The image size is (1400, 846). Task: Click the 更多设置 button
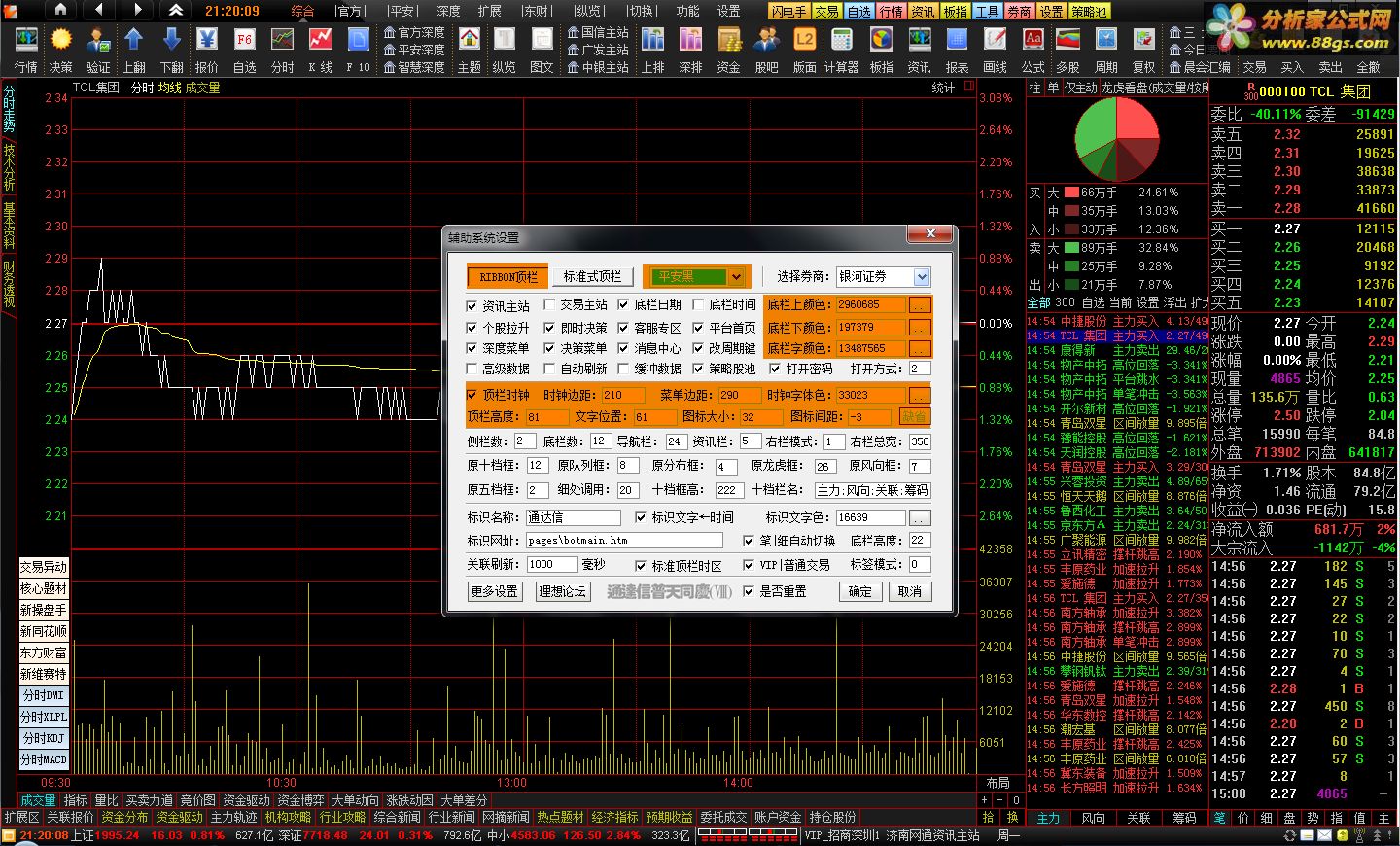(x=495, y=591)
